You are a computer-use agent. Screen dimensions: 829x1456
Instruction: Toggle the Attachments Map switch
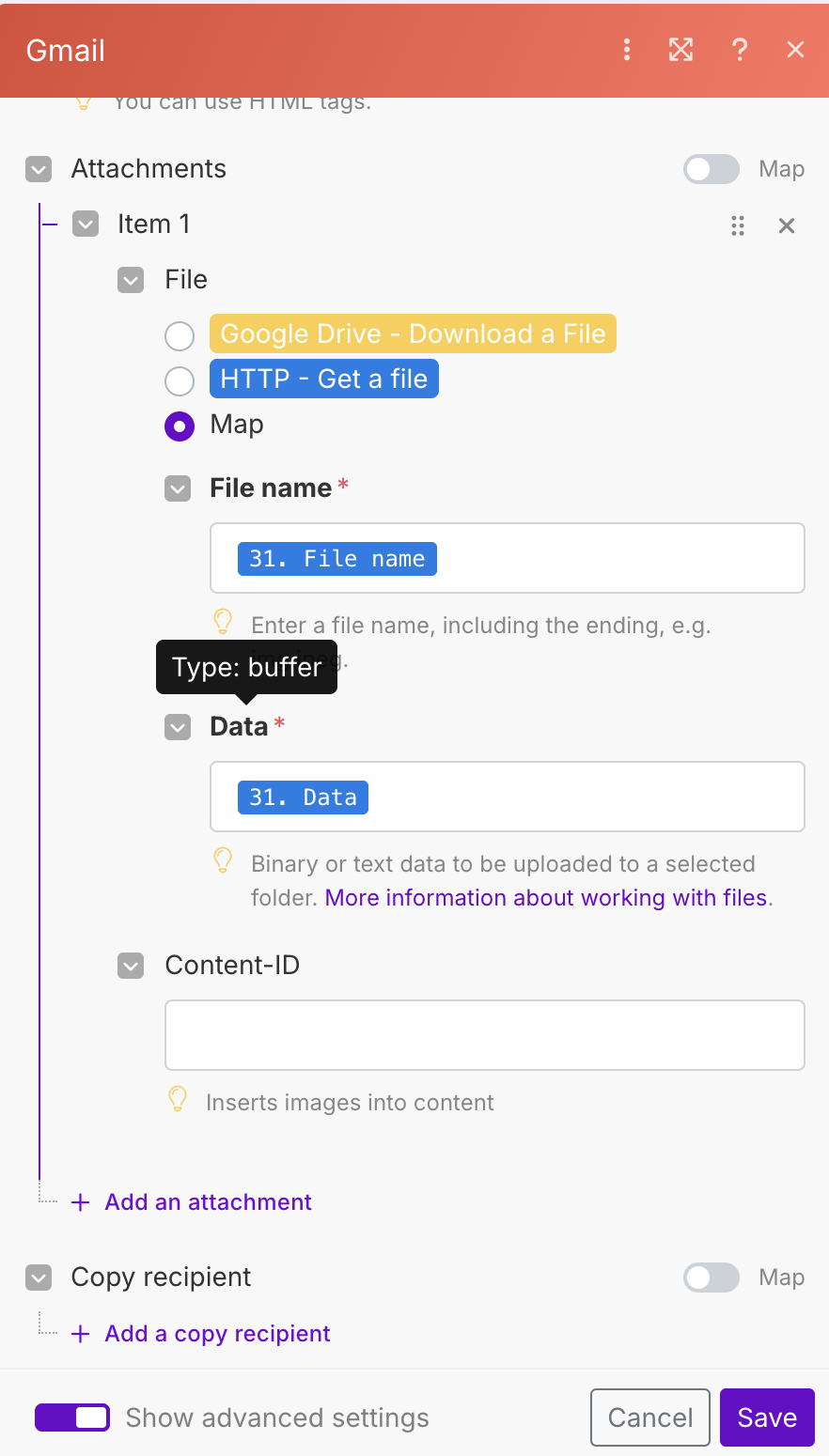(x=712, y=169)
